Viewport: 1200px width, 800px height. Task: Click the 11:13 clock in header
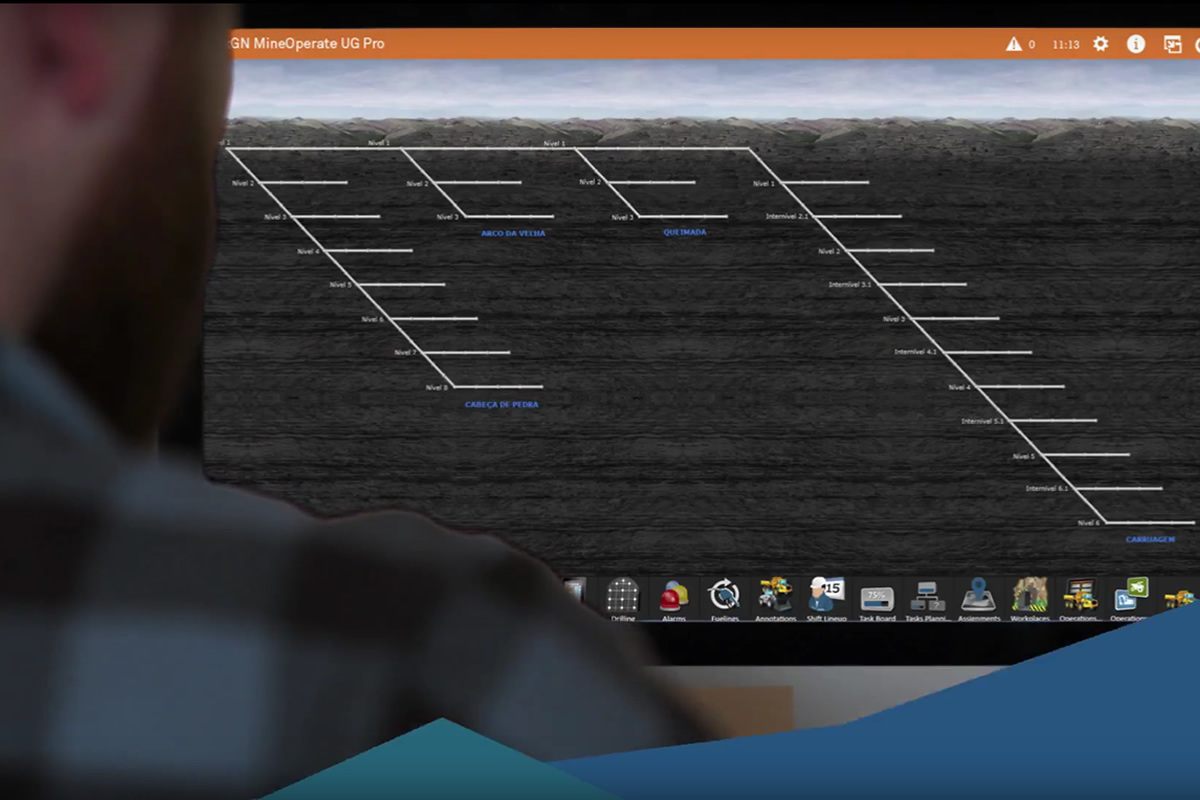click(x=1066, y=45)
